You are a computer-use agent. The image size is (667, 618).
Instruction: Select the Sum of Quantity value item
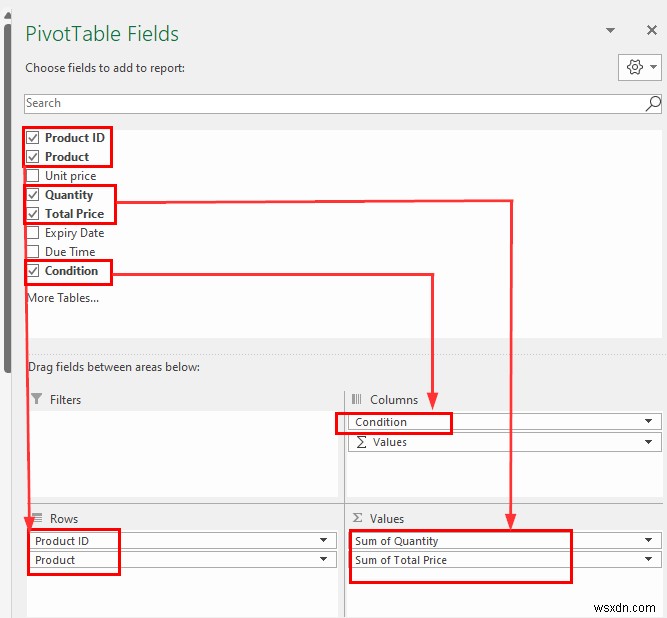[x=505, y=541]
